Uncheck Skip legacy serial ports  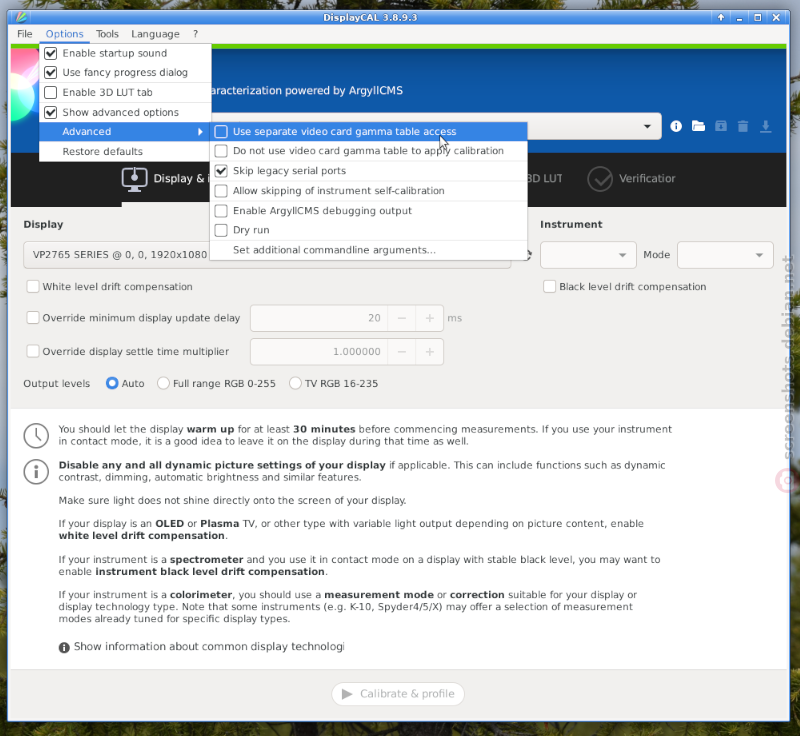[368, 171]
